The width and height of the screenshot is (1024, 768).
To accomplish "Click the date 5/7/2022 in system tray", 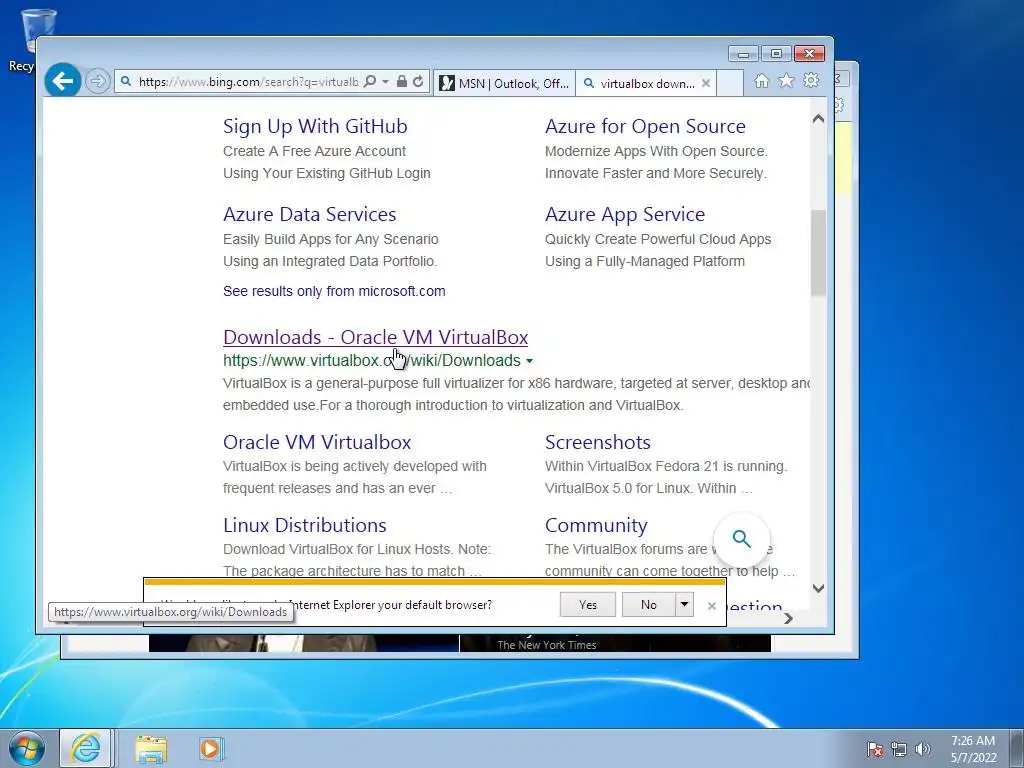I will click(973, 758).
